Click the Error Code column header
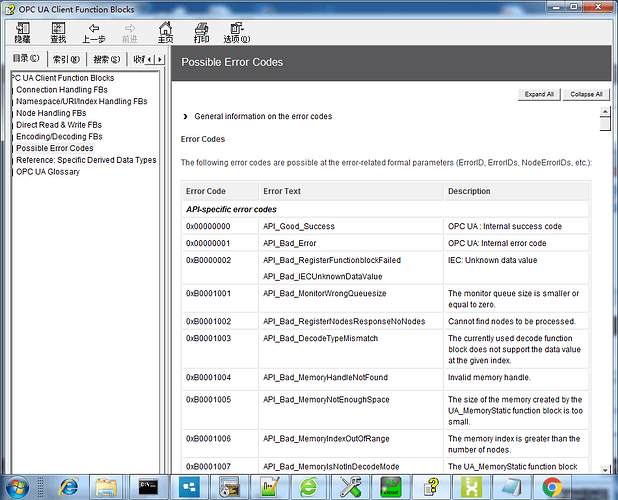Image resolution: width=618 pixels, height=500 pixels. (220, 191)
